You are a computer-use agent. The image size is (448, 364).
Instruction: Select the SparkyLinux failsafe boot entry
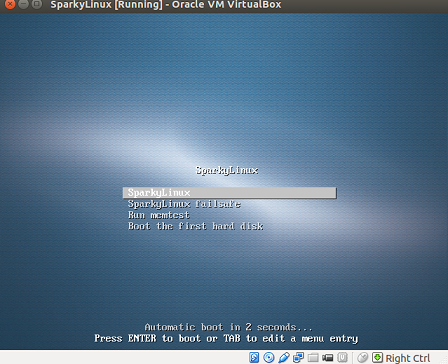coord(184,204)
